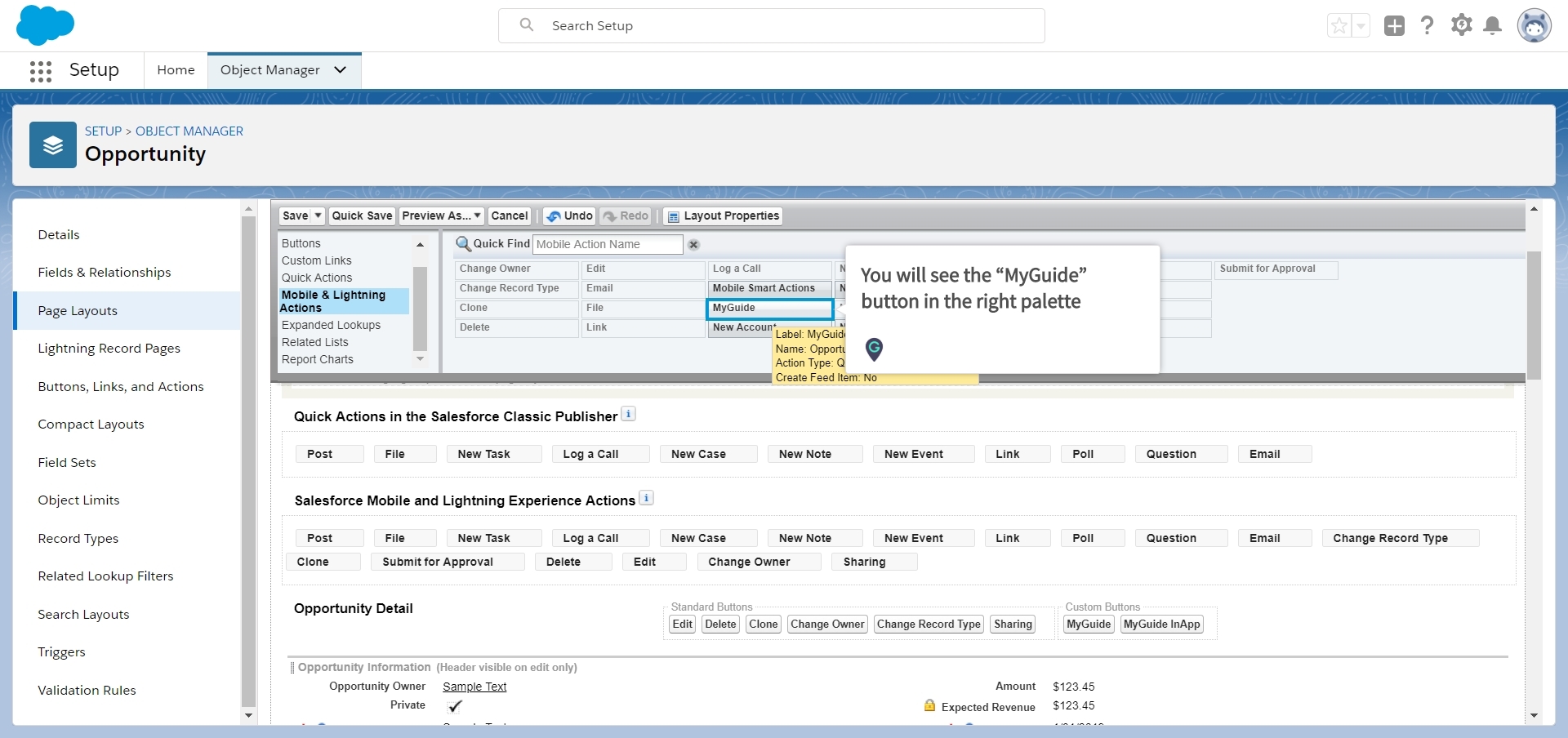Open the favorites list dropdown arrow
Image resolution: width=1568 pixels, height=738 pixels.
click(x=1361, y=26)
